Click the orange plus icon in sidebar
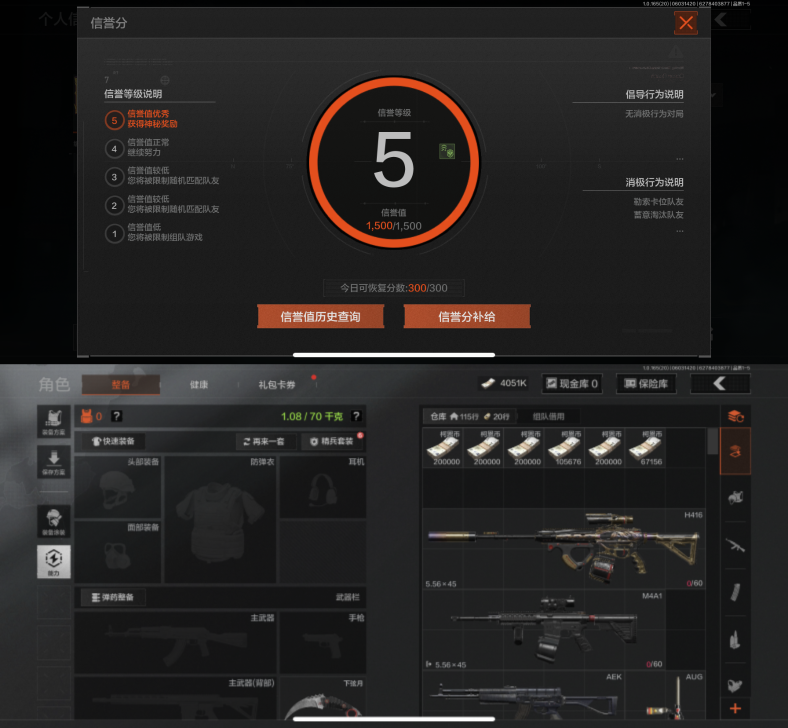This screenshot has height=728, width=788. 735,708
